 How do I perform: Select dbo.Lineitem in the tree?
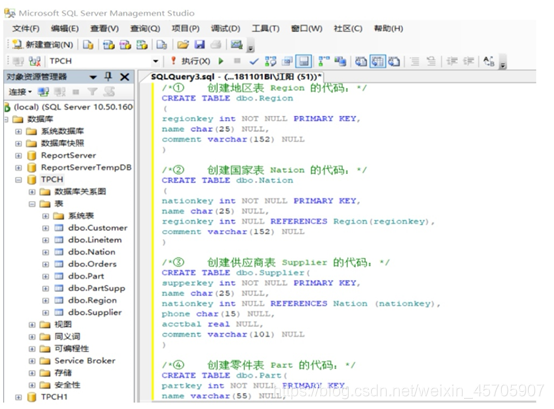(x=95, y=240)
